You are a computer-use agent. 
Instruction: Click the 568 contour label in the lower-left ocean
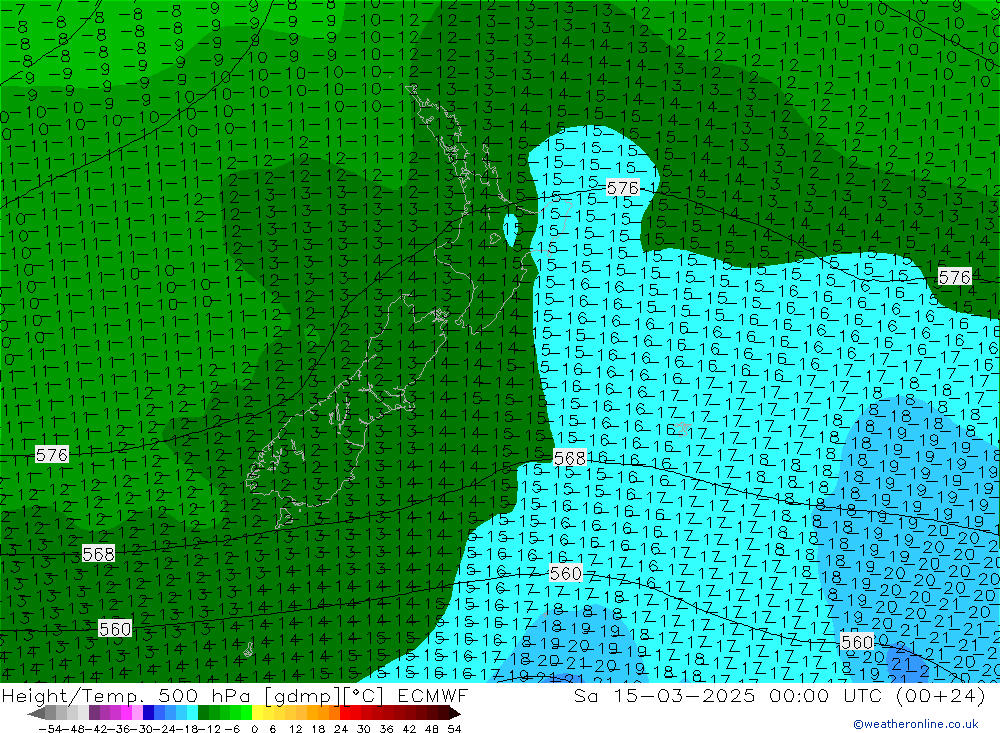(x=98, y=554)
